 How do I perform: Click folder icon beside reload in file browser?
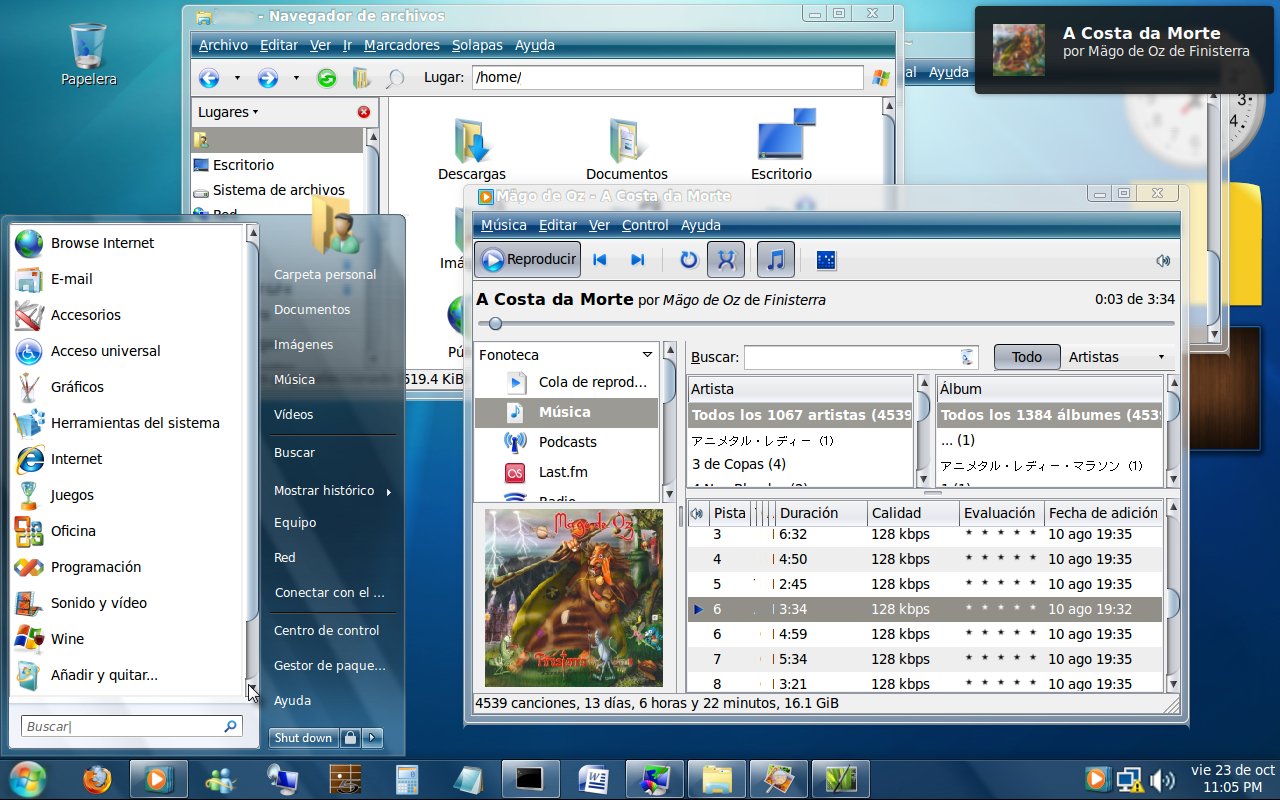[361, 78]
